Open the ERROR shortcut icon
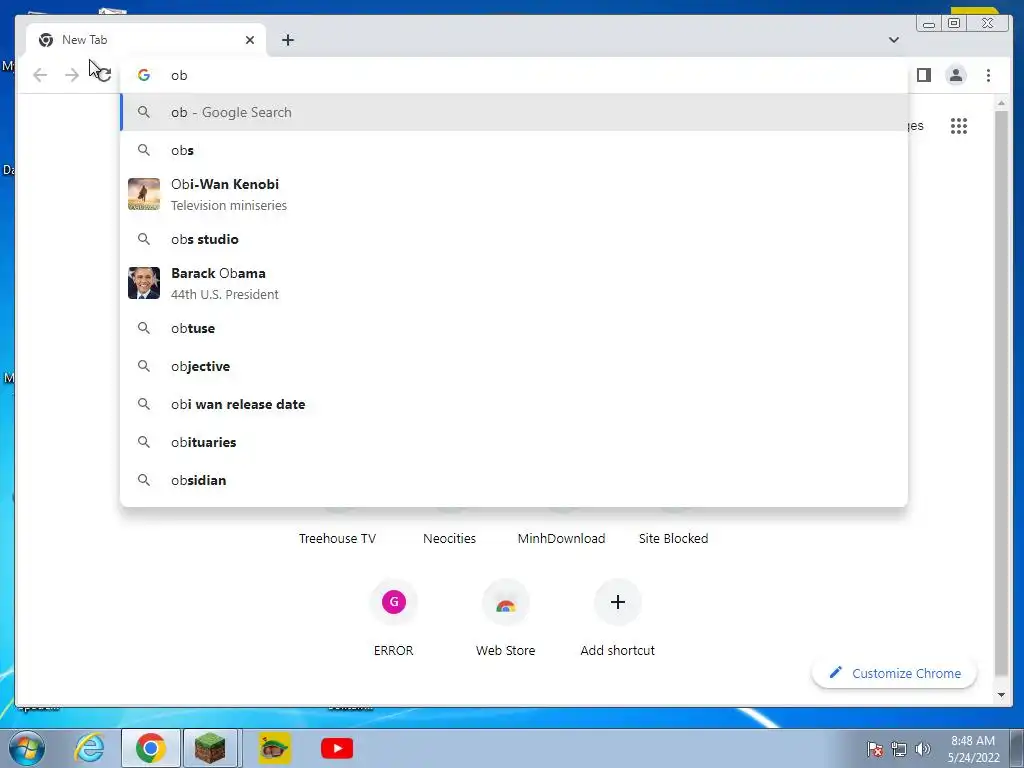This screenshot has width=1024, height=768. tap(394, 601)
